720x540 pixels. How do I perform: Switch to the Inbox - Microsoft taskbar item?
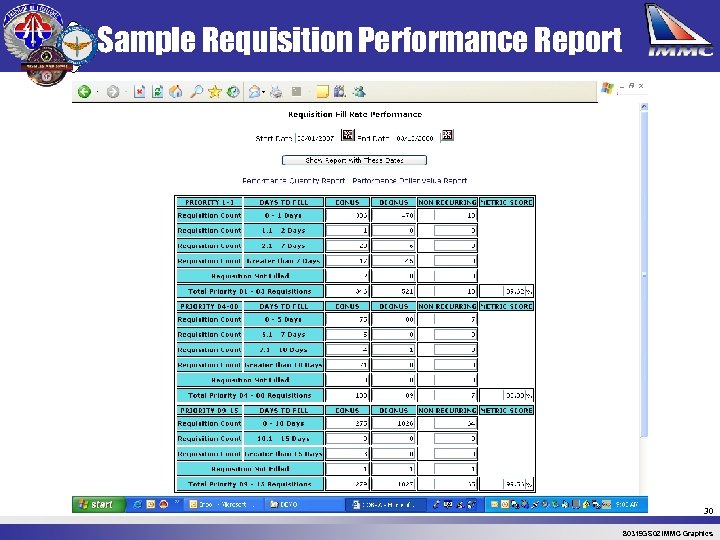pyautogui.click(x=223, y=504)
